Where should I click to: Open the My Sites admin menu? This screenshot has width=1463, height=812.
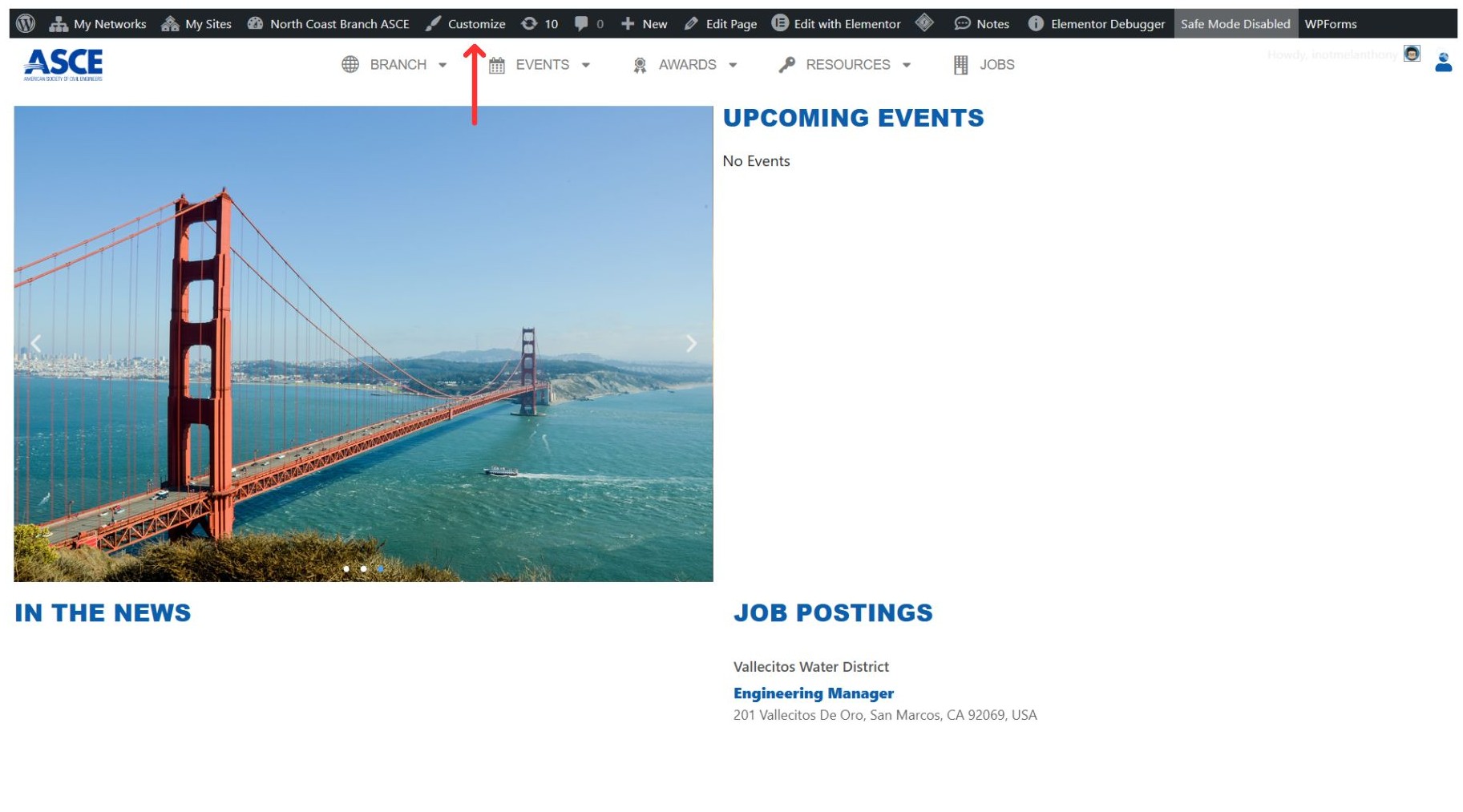[196, 24]
